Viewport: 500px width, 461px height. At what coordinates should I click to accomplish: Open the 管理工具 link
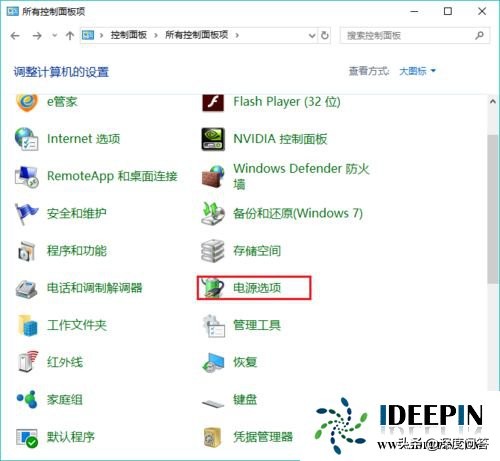click(x=257, y=325)
